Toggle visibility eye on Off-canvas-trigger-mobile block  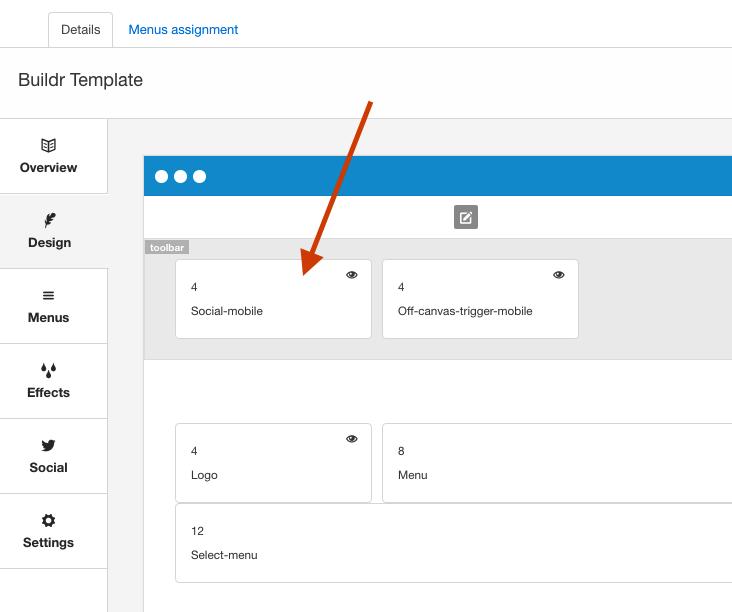click(x=559, y=275)
